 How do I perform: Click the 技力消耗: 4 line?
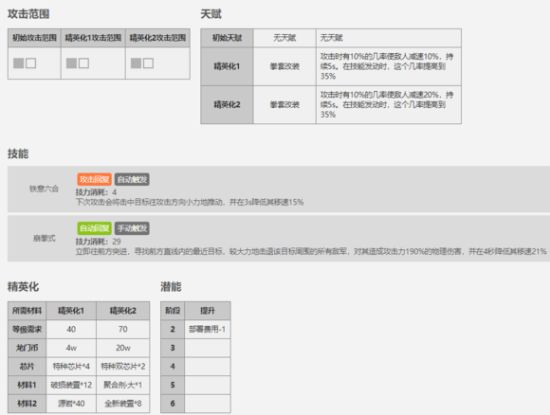coord(96,192)
